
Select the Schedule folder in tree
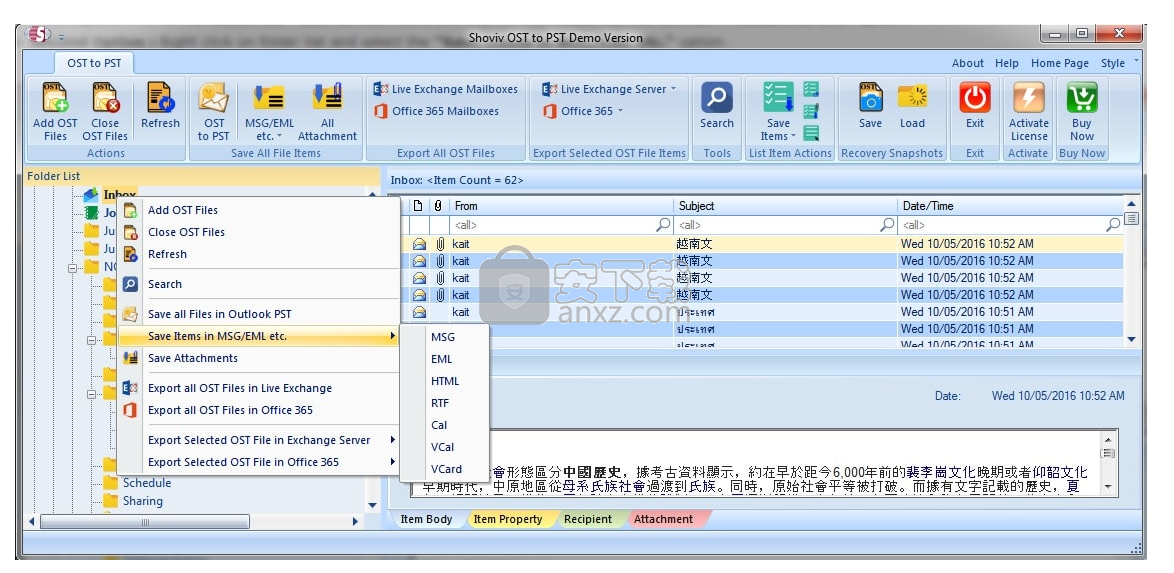[147, 483]
